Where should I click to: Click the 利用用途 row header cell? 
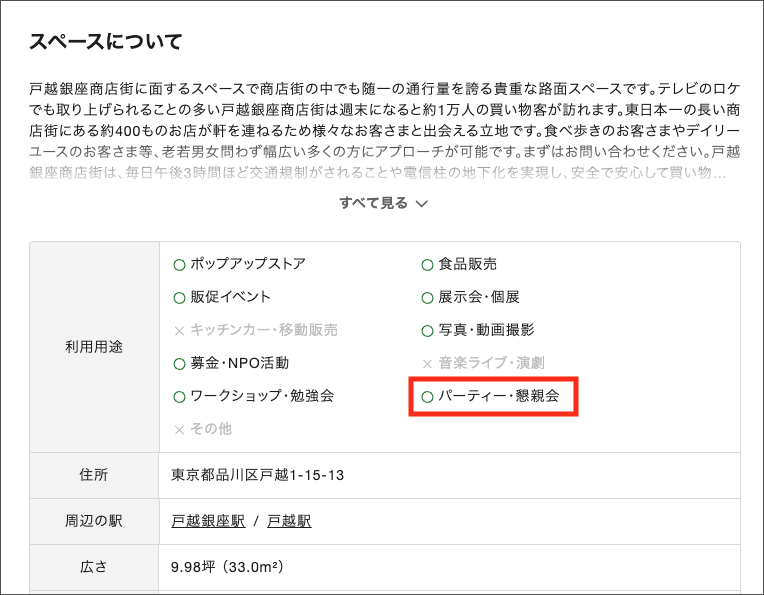point(94,347)
